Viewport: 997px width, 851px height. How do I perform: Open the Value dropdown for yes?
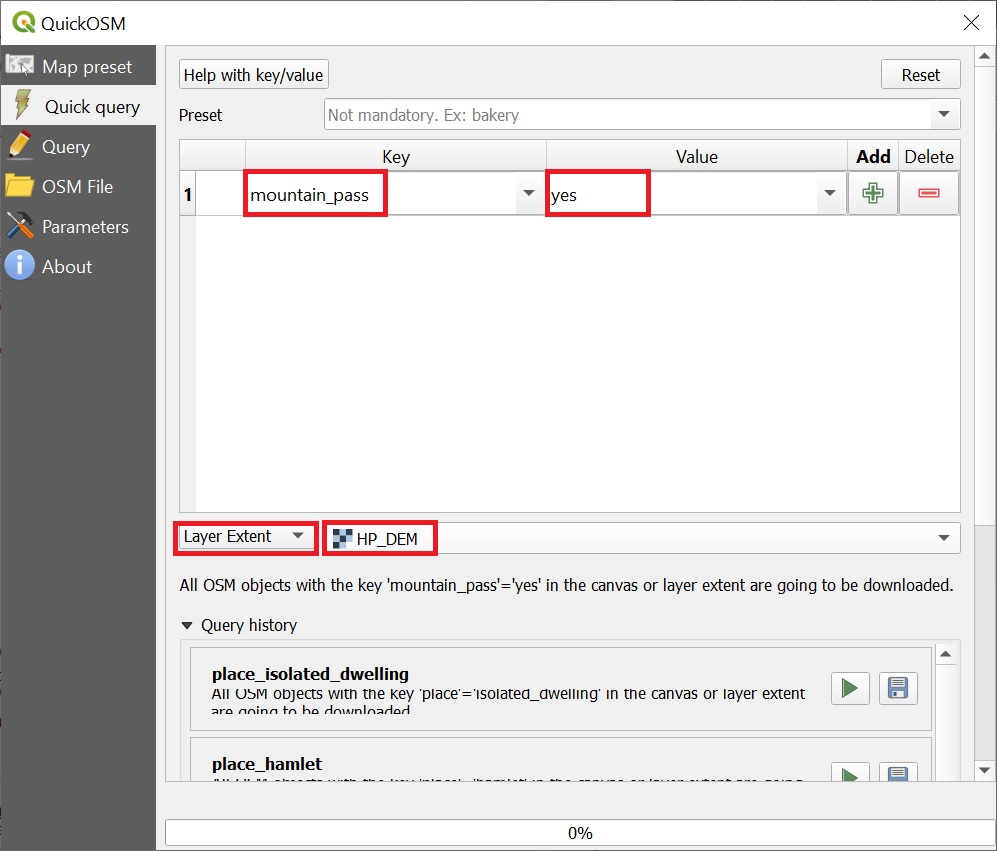pyautogui.click(x=829, y=193)
